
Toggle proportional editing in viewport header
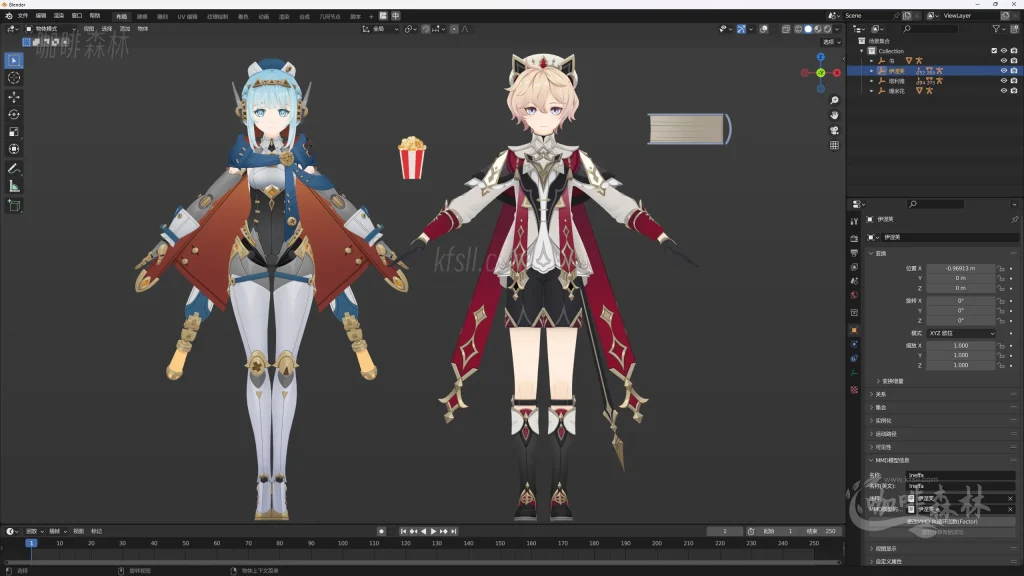tap(454, 29)
